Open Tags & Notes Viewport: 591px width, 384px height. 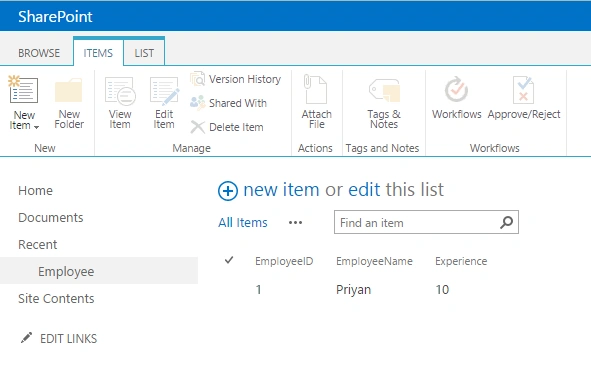tap(384, 104)
